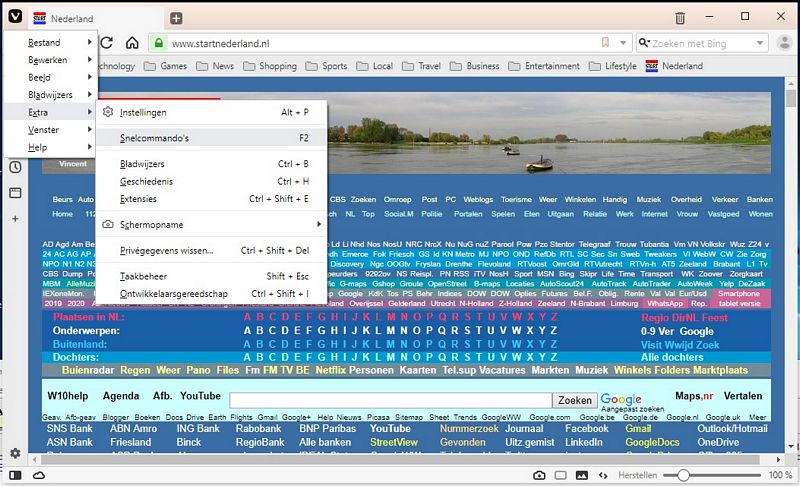800x486 pixels.
Task: Open the Marktplaats link
Action: coord(720,370)
